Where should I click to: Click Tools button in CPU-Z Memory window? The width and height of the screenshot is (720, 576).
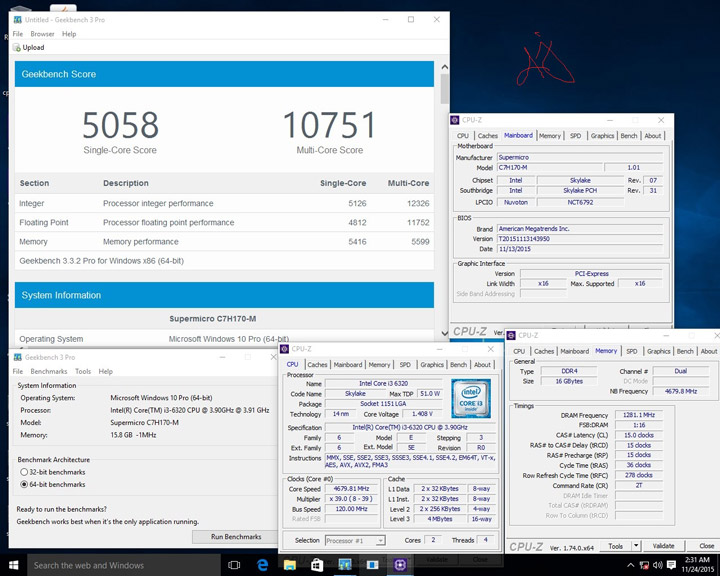pos(615,546)
